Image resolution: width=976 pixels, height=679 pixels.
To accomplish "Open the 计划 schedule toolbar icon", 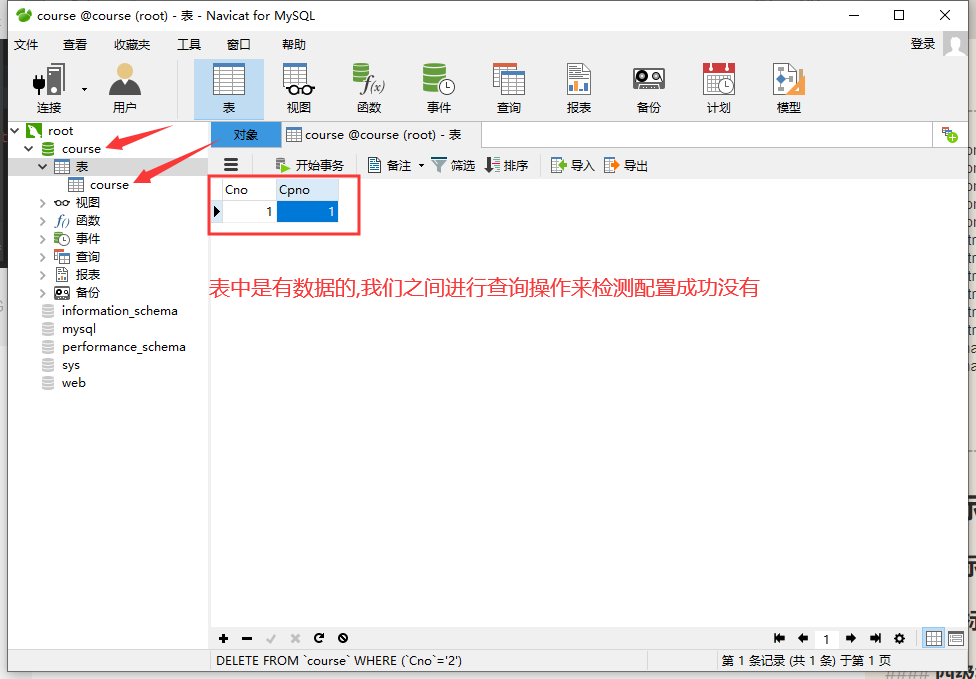I will click(x=718, y=88).
